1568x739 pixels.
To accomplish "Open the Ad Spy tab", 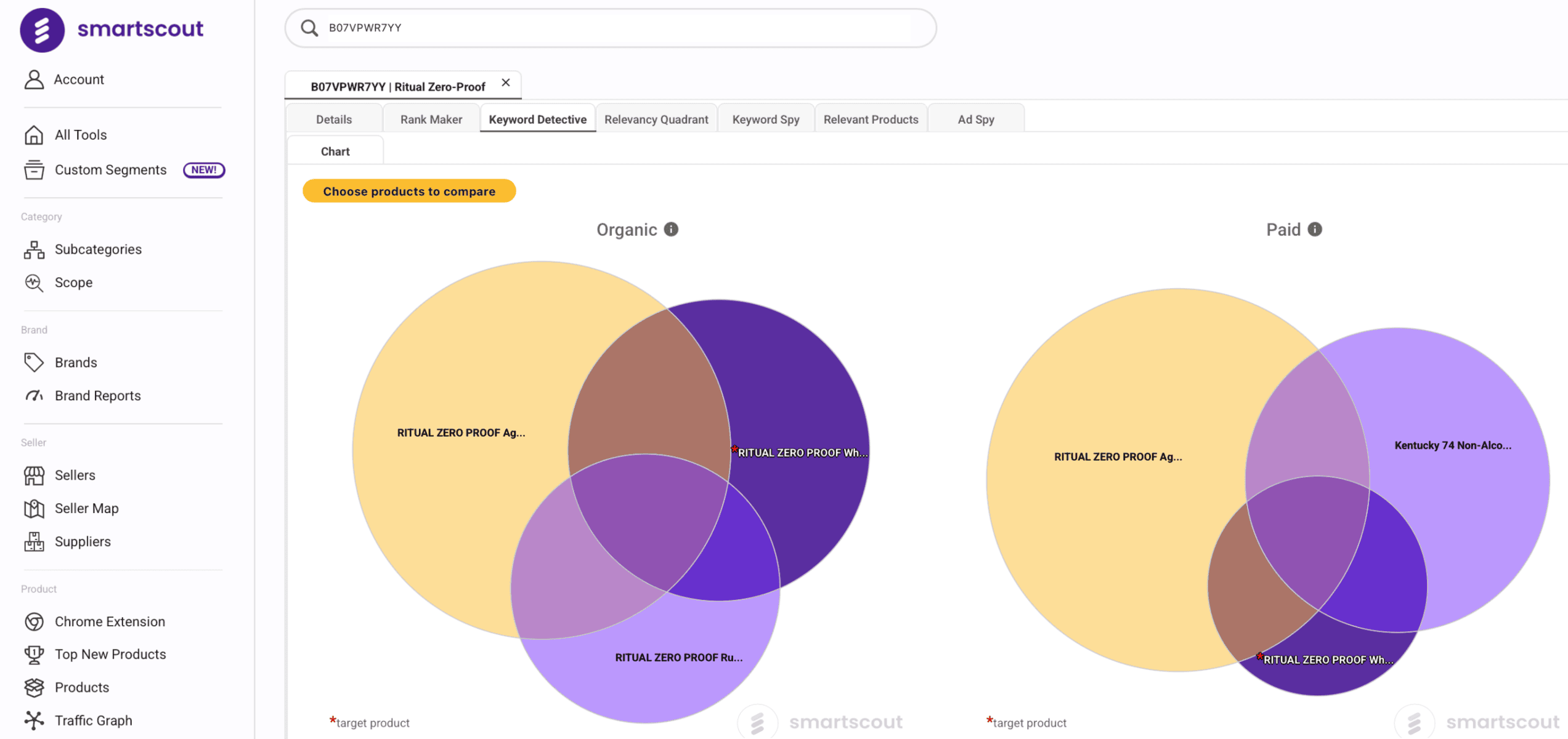I will coord(975,119).
